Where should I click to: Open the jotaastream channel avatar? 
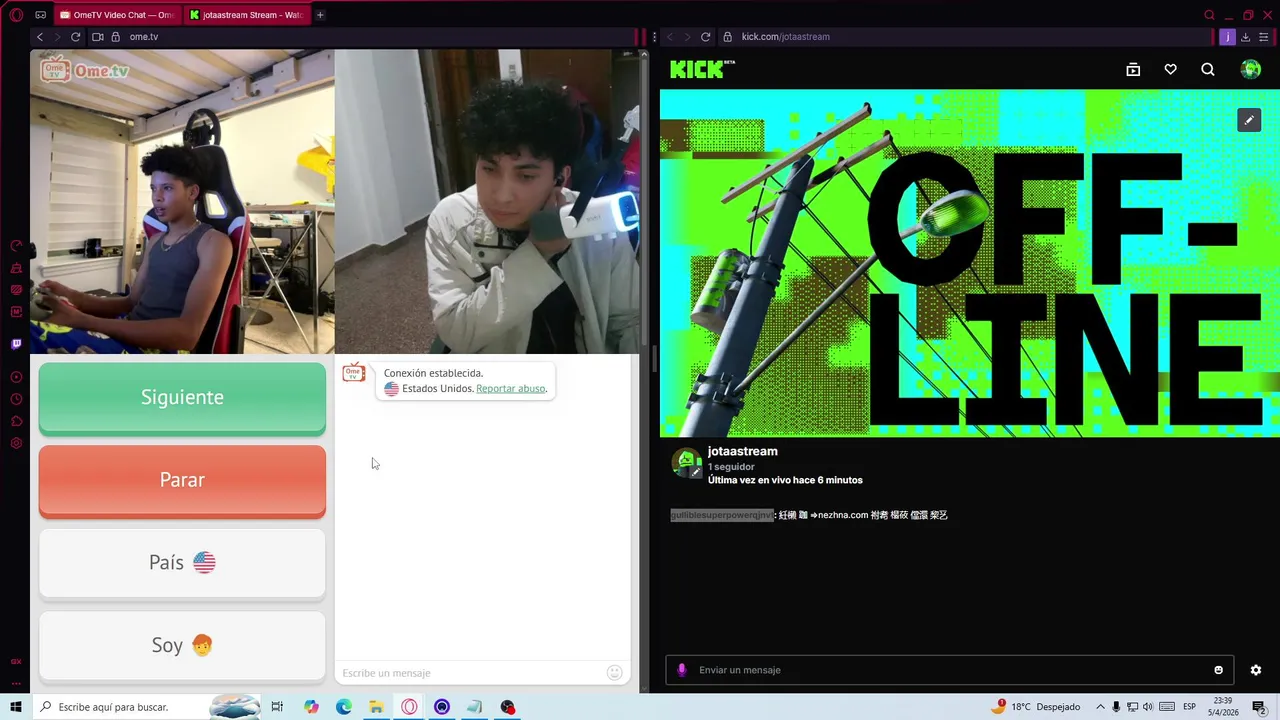coord(686,462)
